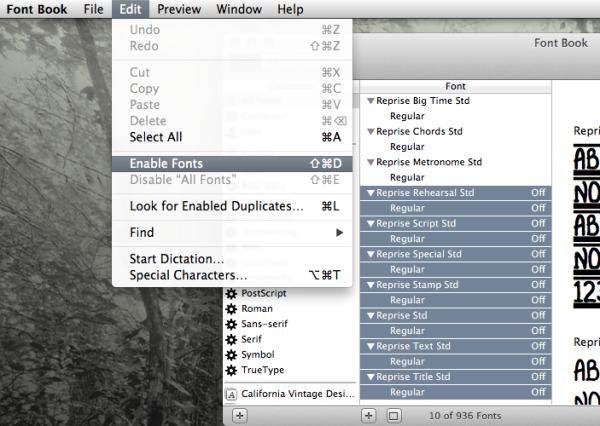Choose Special Characters menu entry
Viewport: 600px width, 426px height.
(232, 275)
